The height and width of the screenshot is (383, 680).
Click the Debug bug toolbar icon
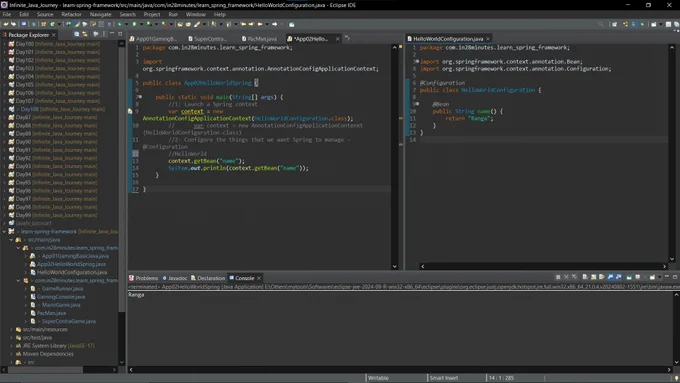(119, 24)
